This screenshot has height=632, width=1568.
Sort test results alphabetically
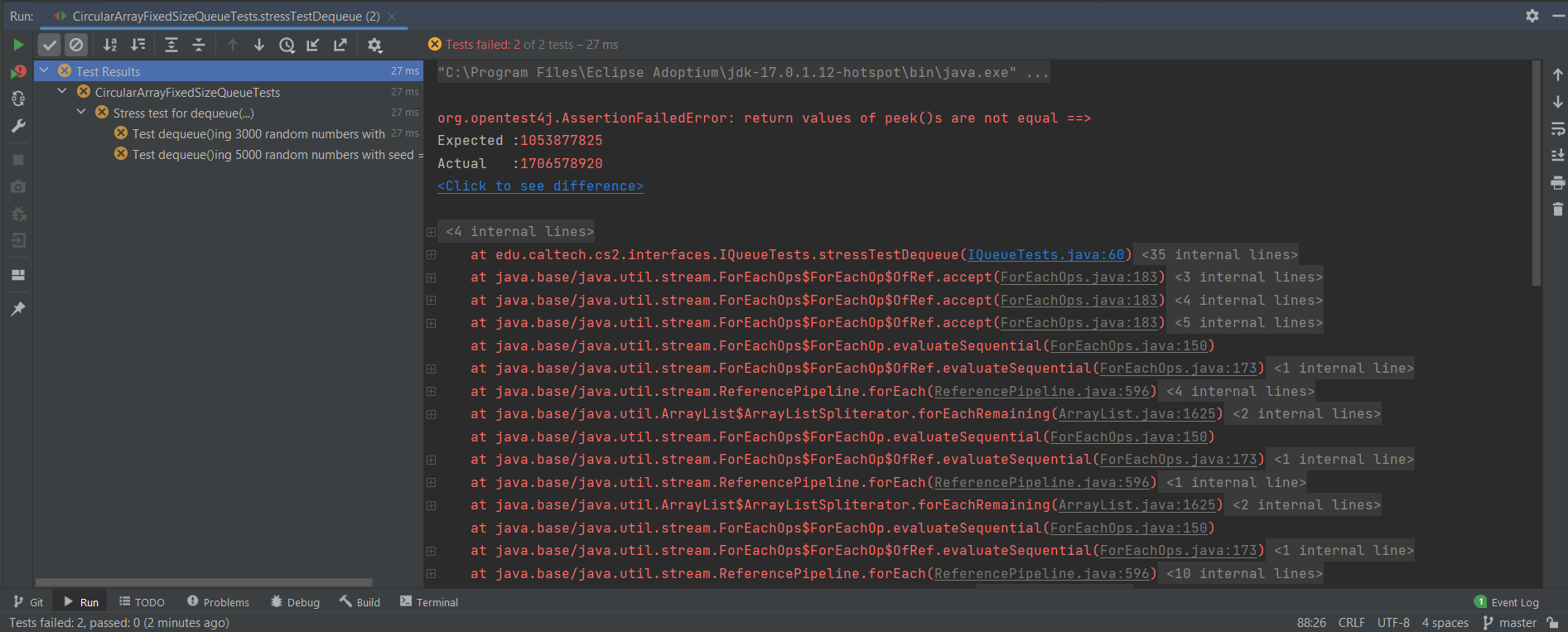110,45
